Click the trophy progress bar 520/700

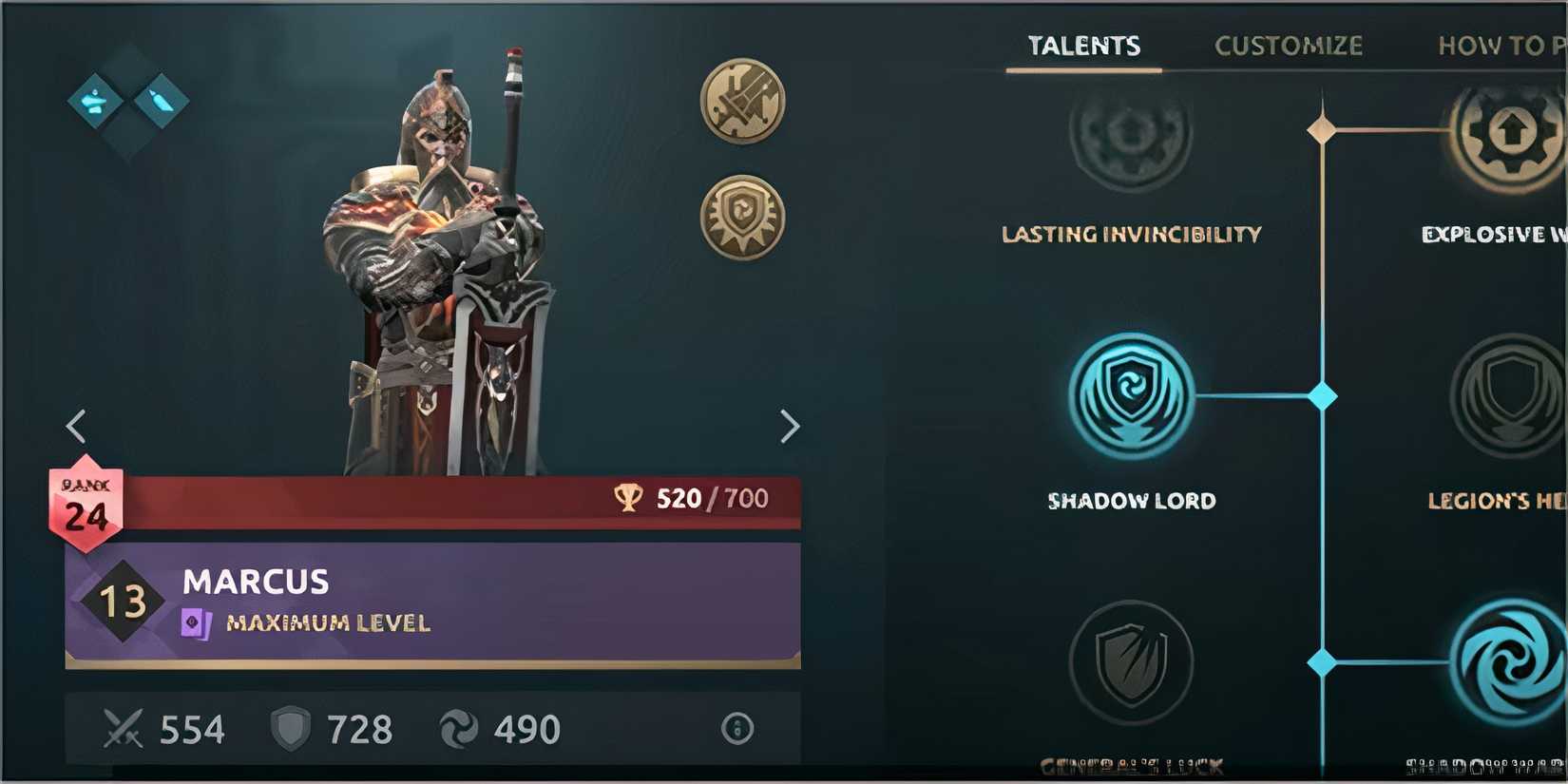(x=461, y=501)
